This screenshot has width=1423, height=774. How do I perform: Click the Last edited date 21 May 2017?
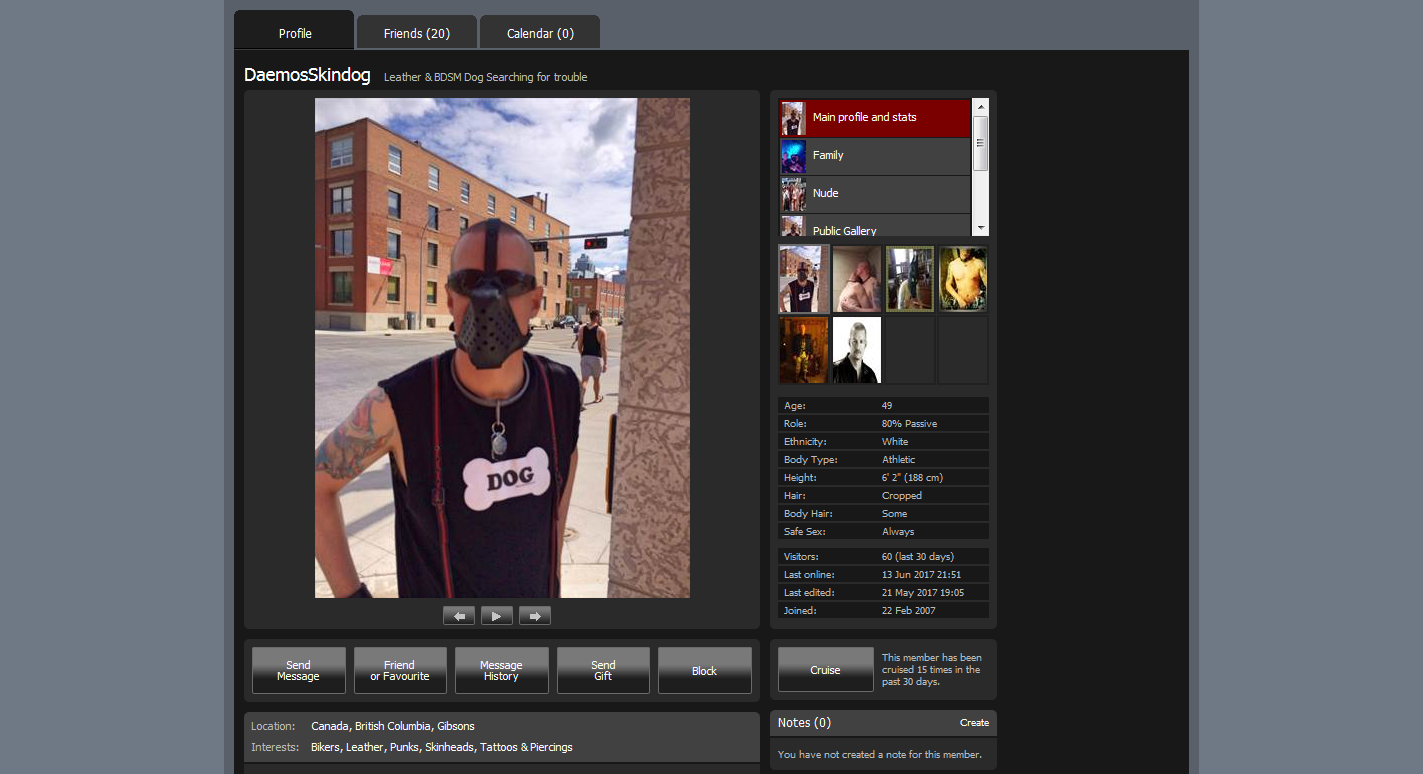[x=922, y=592]
